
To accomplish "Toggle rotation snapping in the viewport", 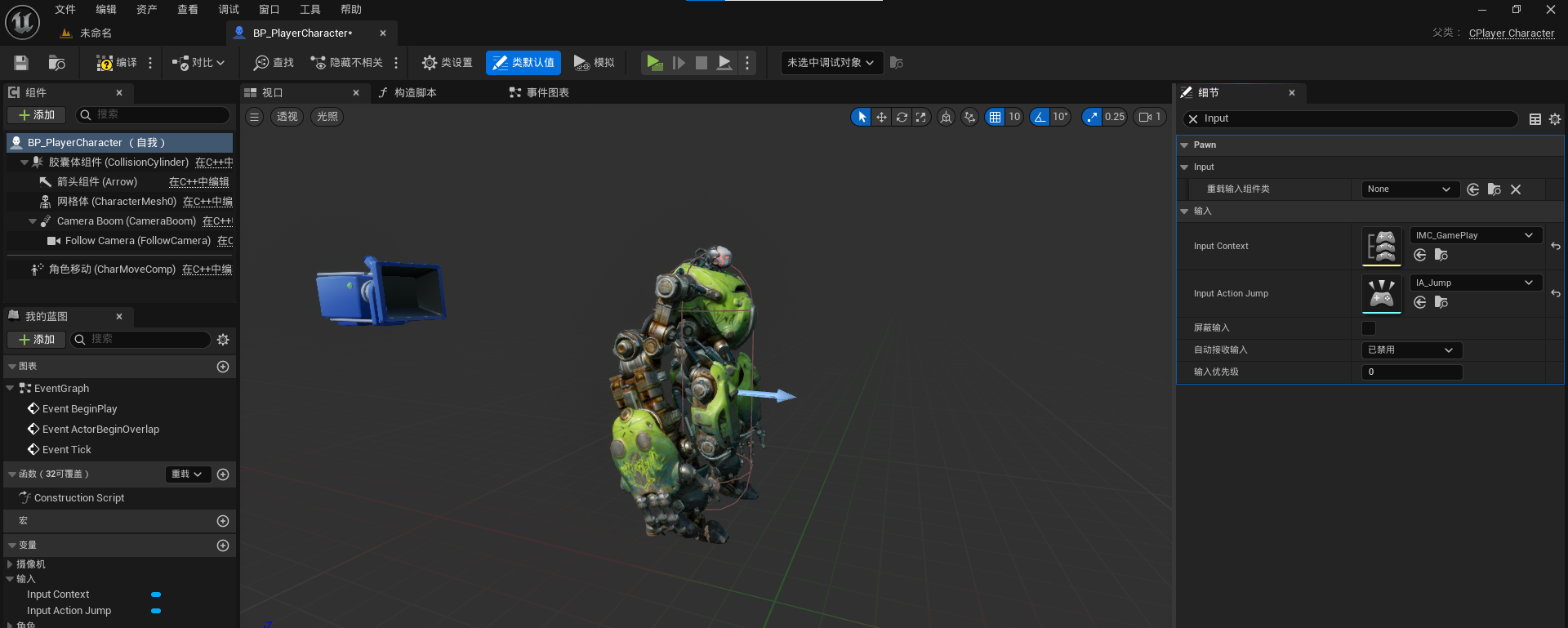I will [x=1040, y=117].
